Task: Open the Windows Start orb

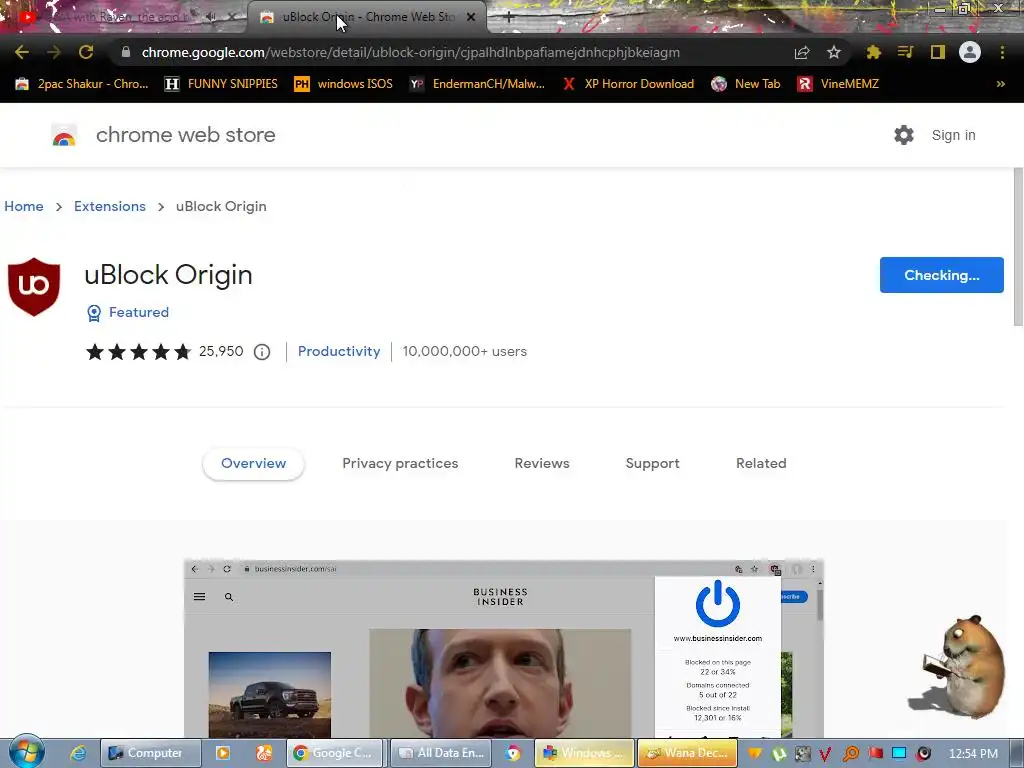Action: pos(26,751)
